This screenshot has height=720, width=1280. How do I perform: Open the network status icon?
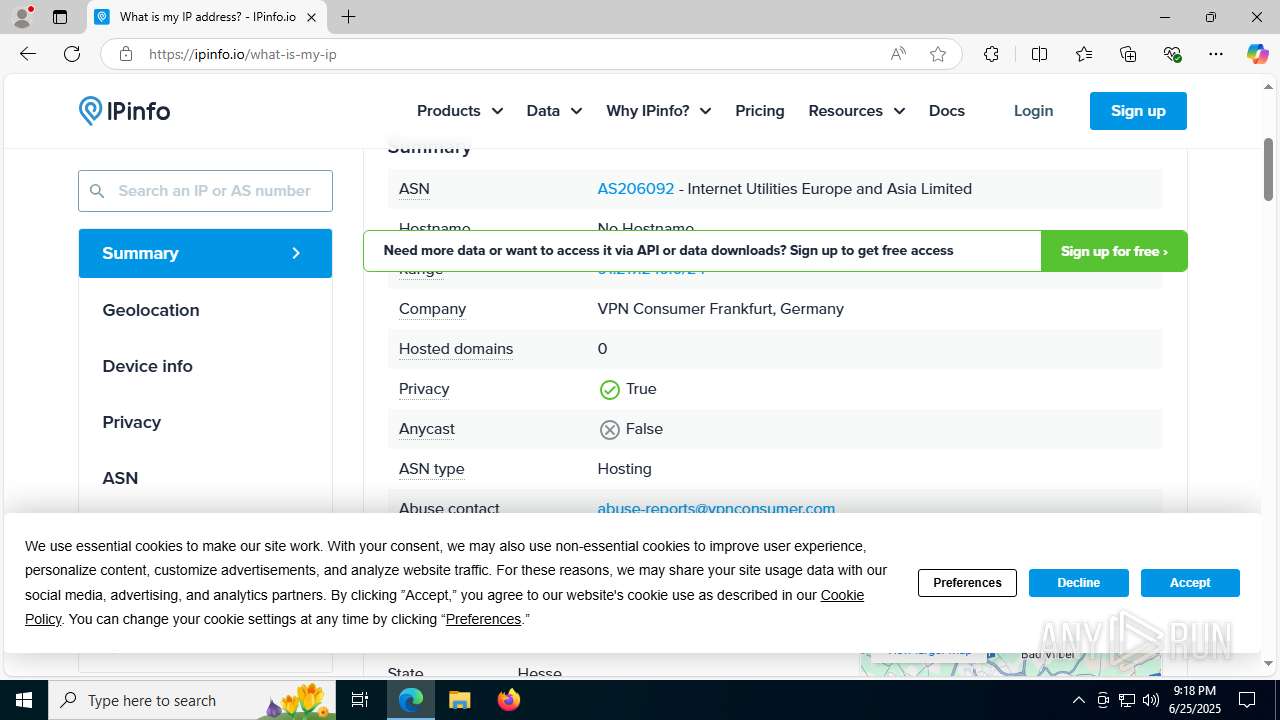1126,700
